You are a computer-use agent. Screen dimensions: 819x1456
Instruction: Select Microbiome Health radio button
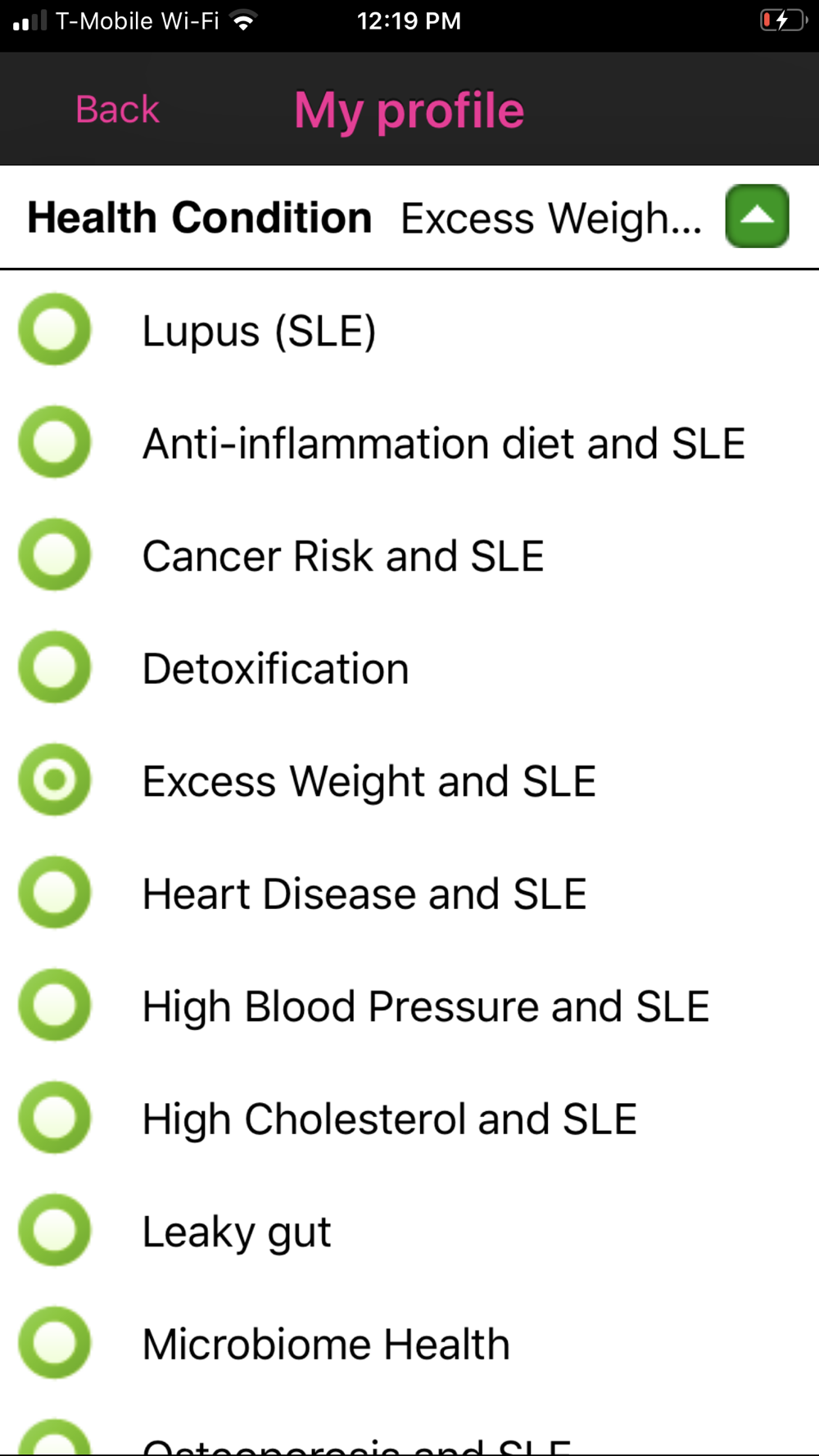[55, 1343]
